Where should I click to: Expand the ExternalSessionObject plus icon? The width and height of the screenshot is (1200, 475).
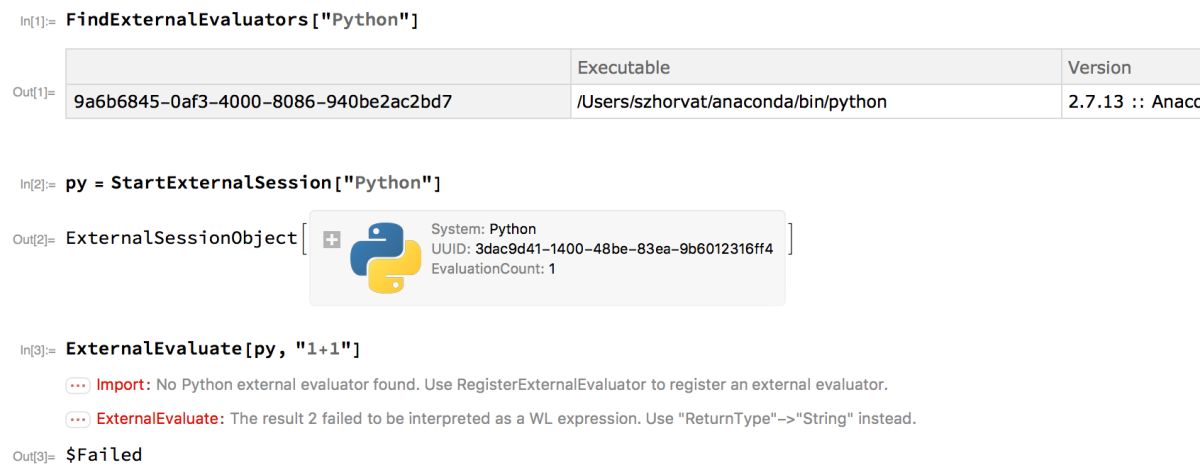click(333, 239)
